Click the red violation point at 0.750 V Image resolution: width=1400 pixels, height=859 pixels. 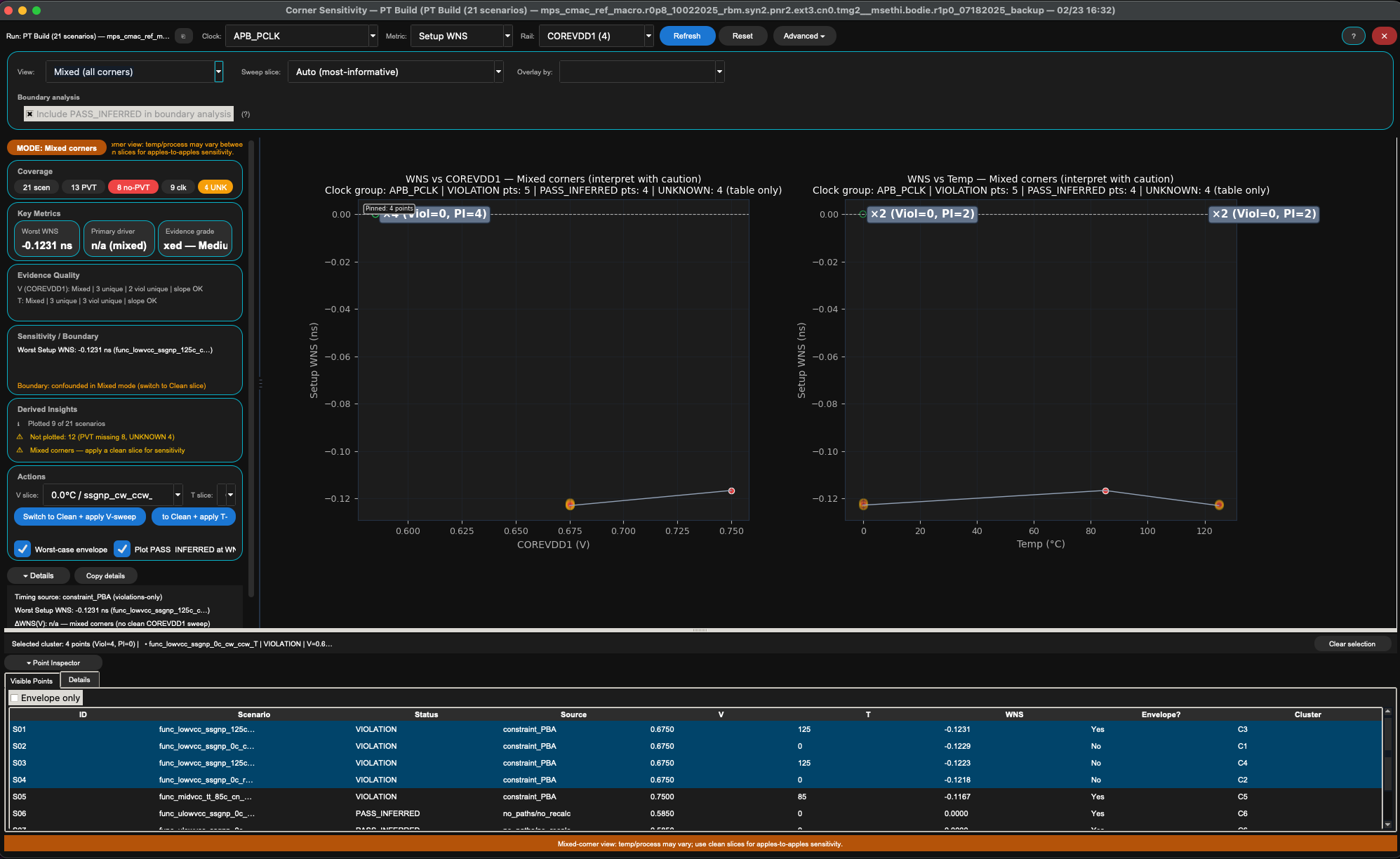coord(731,491)
